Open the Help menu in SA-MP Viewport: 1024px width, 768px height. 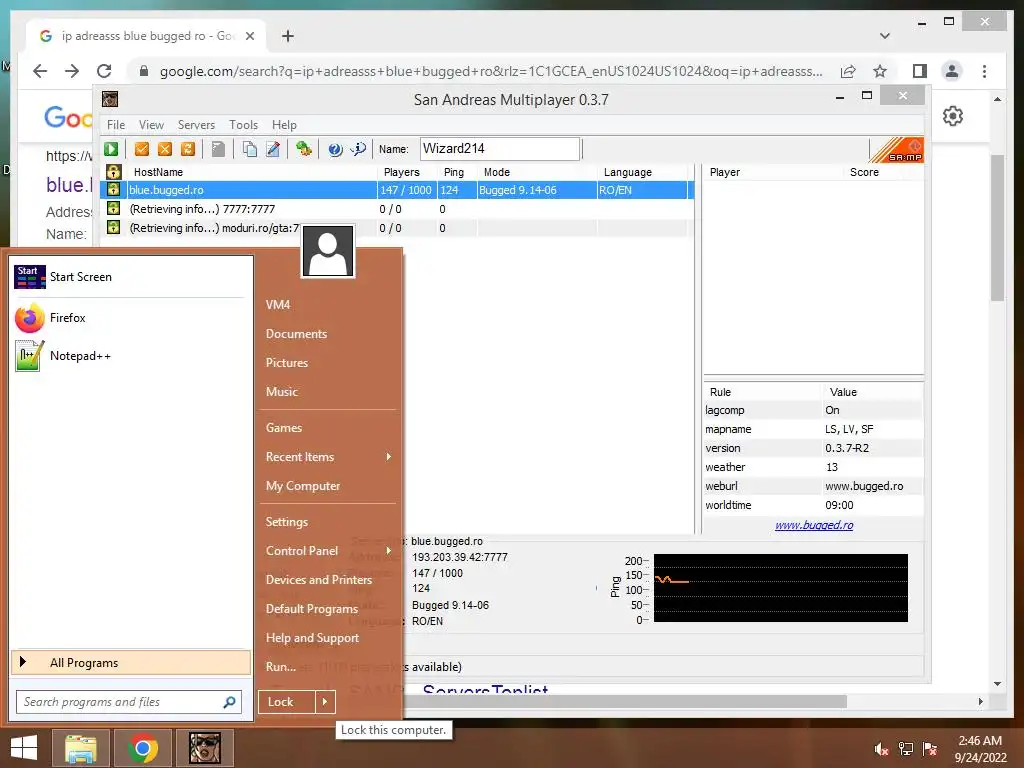click(x=283, y=124)
